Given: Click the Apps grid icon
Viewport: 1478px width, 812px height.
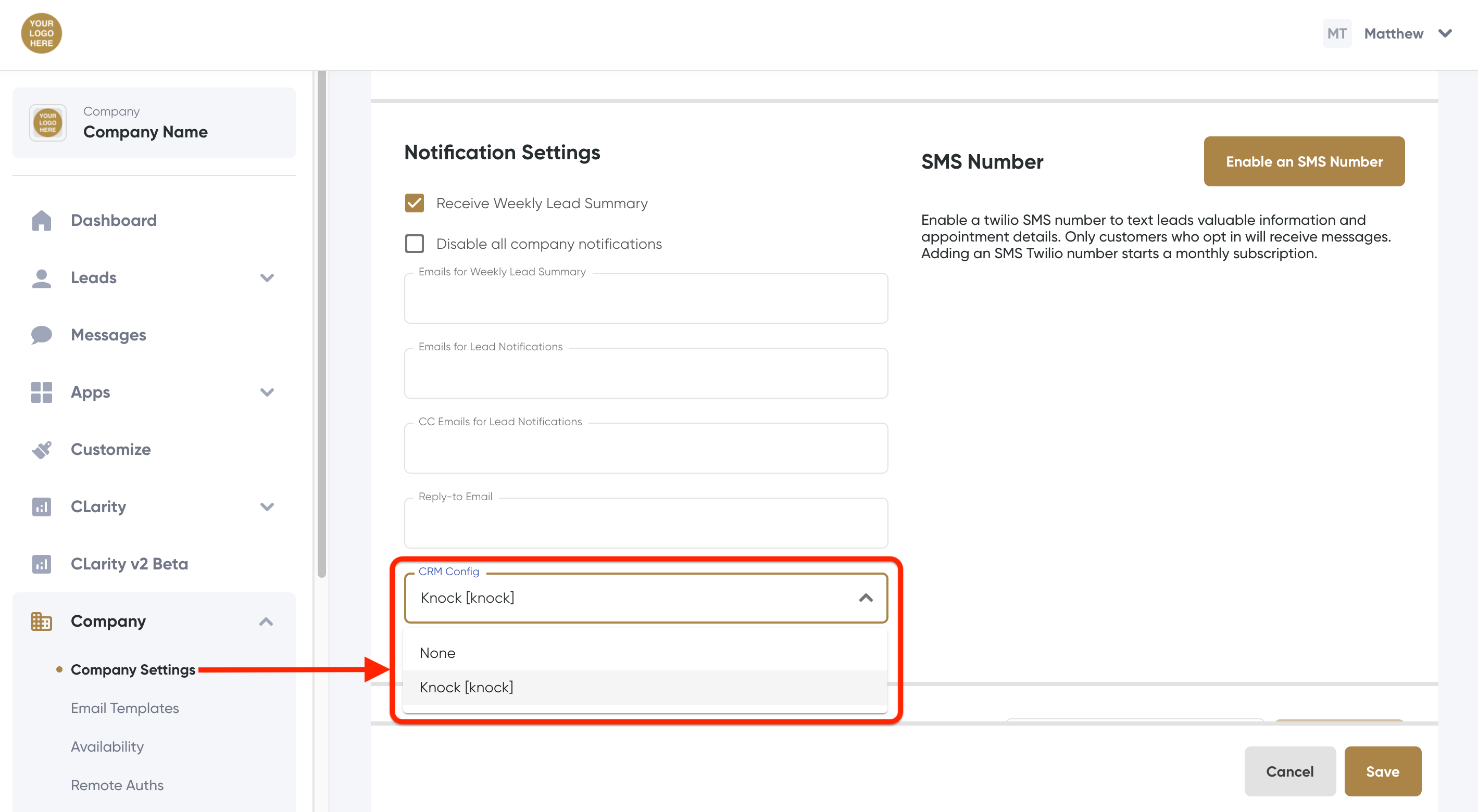Looking at the screenshot, I should 41,392.
